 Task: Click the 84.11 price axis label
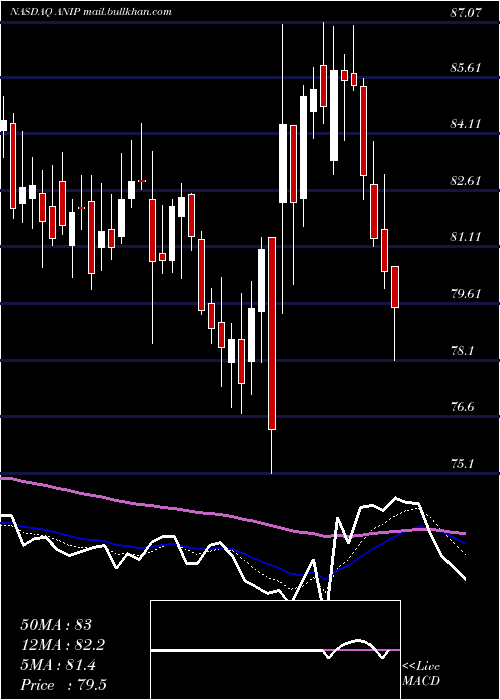coord(467,124)
